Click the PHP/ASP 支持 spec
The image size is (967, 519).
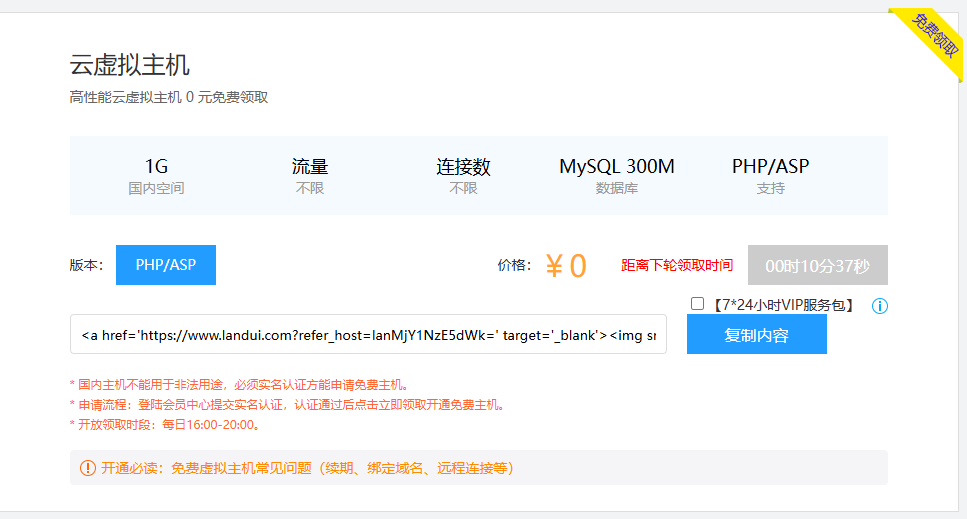[770, 176]
